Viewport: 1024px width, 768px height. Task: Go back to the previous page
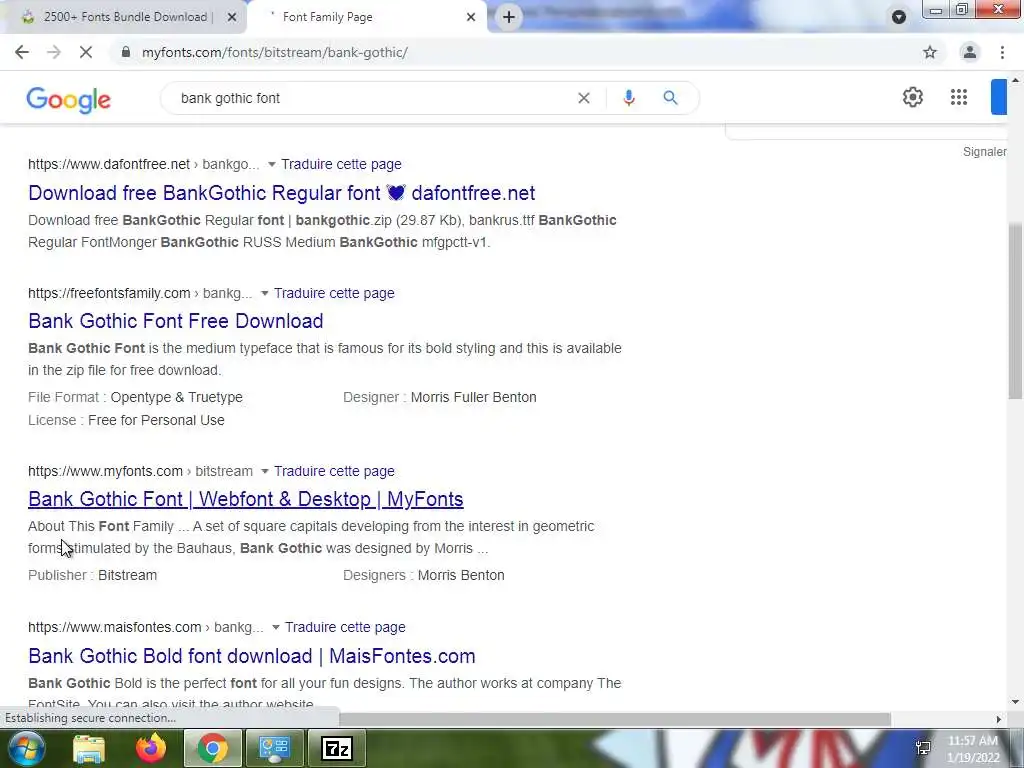pos(22,52)
